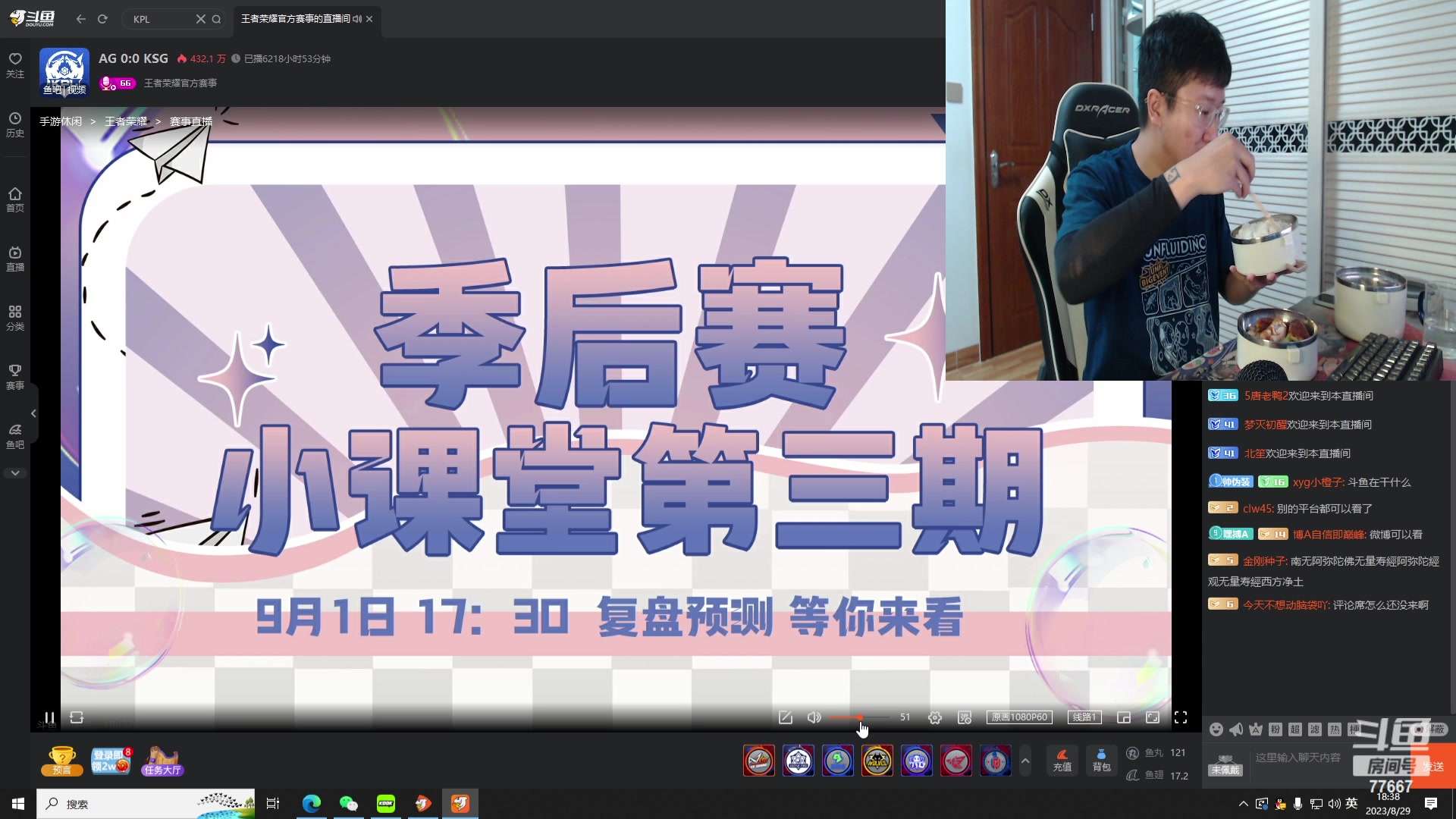Click the 未佩戴 badge selector
This screenshot has height=819, width=1456.
tap(1225, 766)
